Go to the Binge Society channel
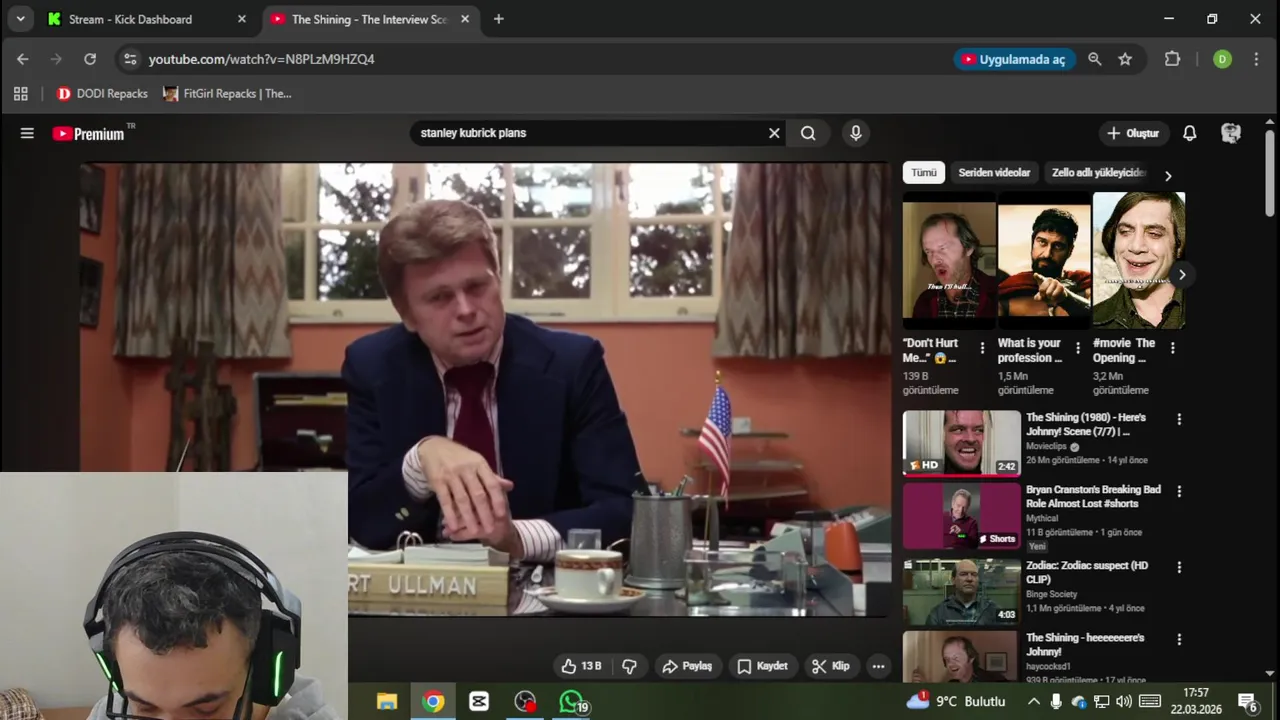The image size is (1280, 720). click(1051, 594)
